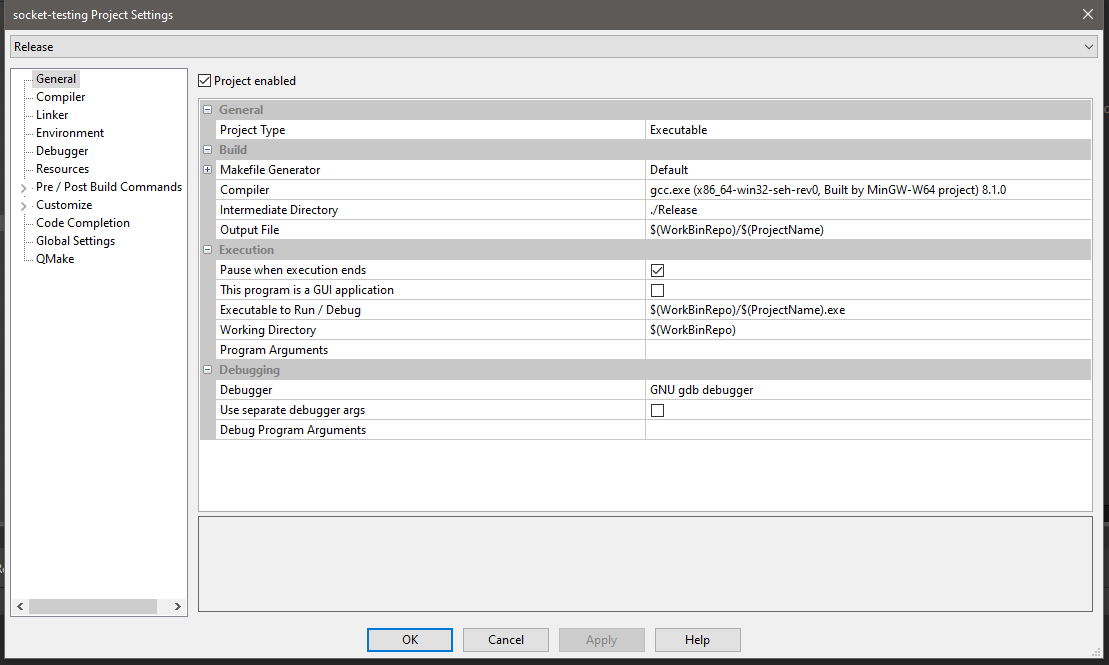This screenshot has width=1109, height=665.
Task: Cancel the project settings dialog
Action: [x=505, y=639]
